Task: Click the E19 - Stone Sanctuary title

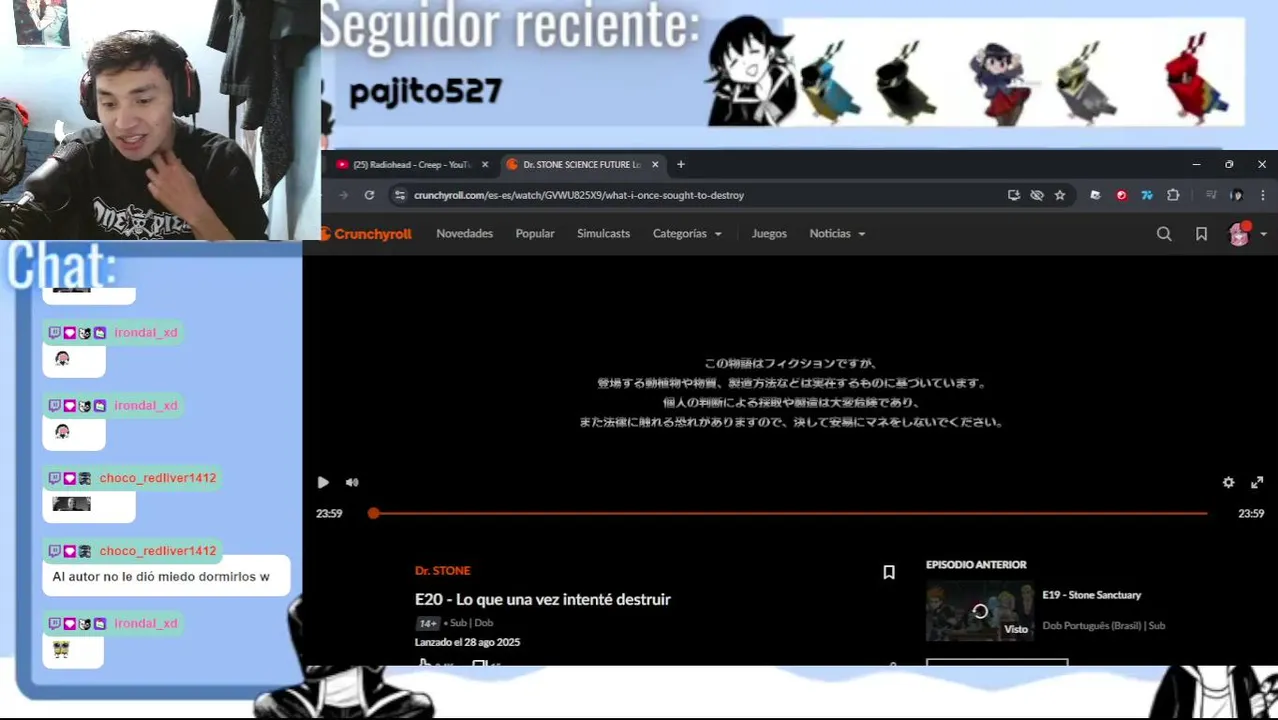Action: click(x=1091, y=595)
